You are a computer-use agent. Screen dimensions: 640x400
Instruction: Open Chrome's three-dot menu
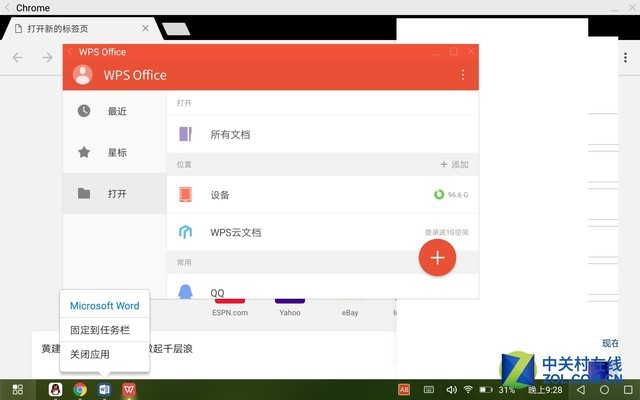(625, 58)
